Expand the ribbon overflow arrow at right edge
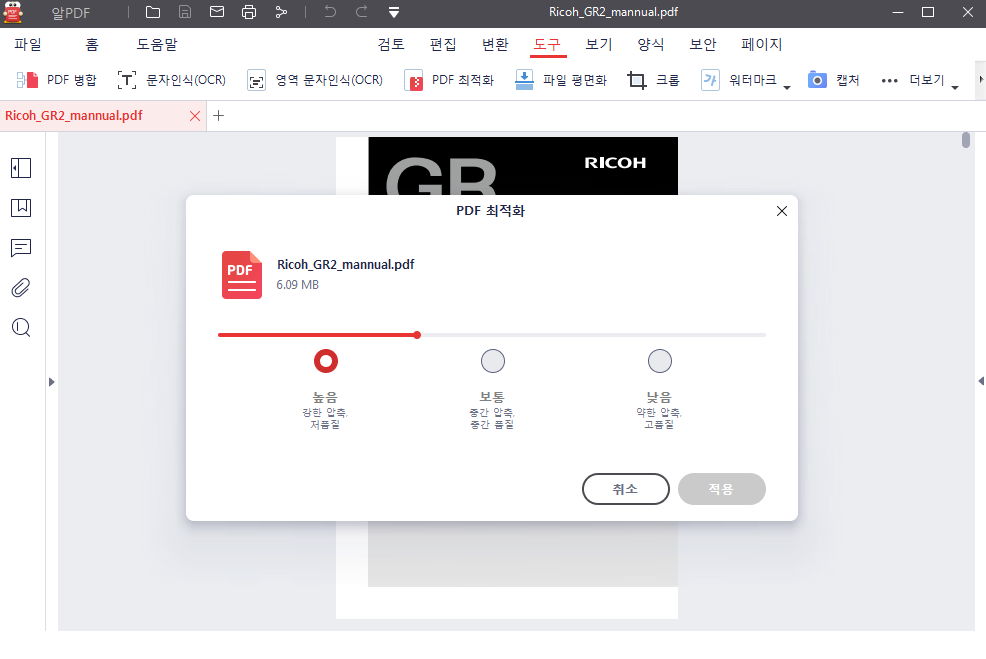The height and width of the screenshot is (659, 986). (981, 79)
